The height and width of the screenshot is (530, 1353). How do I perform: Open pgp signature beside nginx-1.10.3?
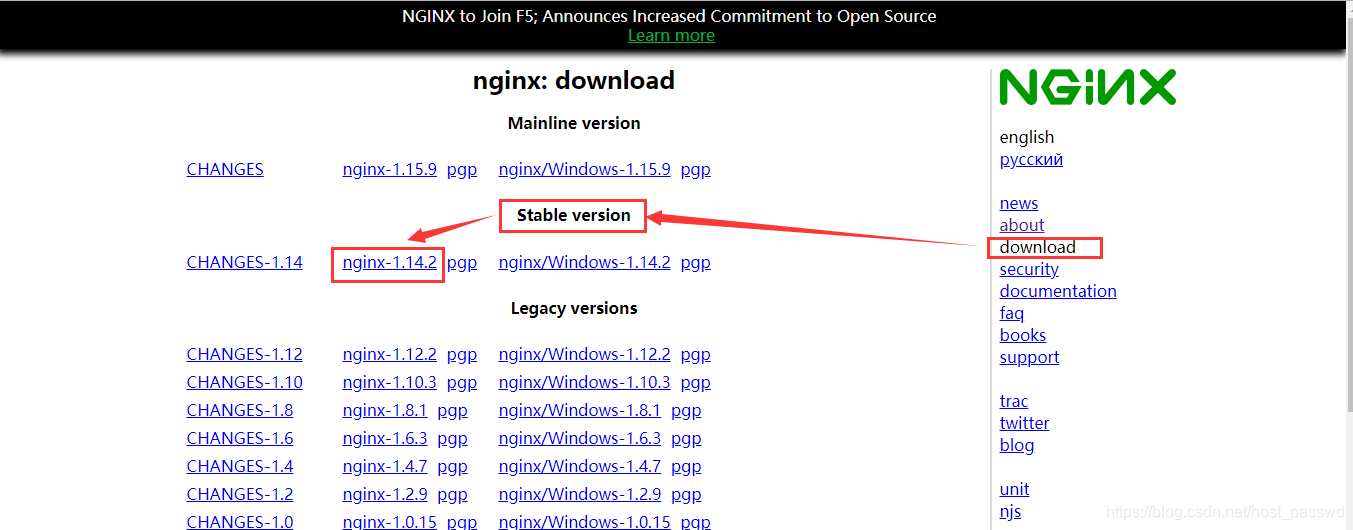point(462,383)
